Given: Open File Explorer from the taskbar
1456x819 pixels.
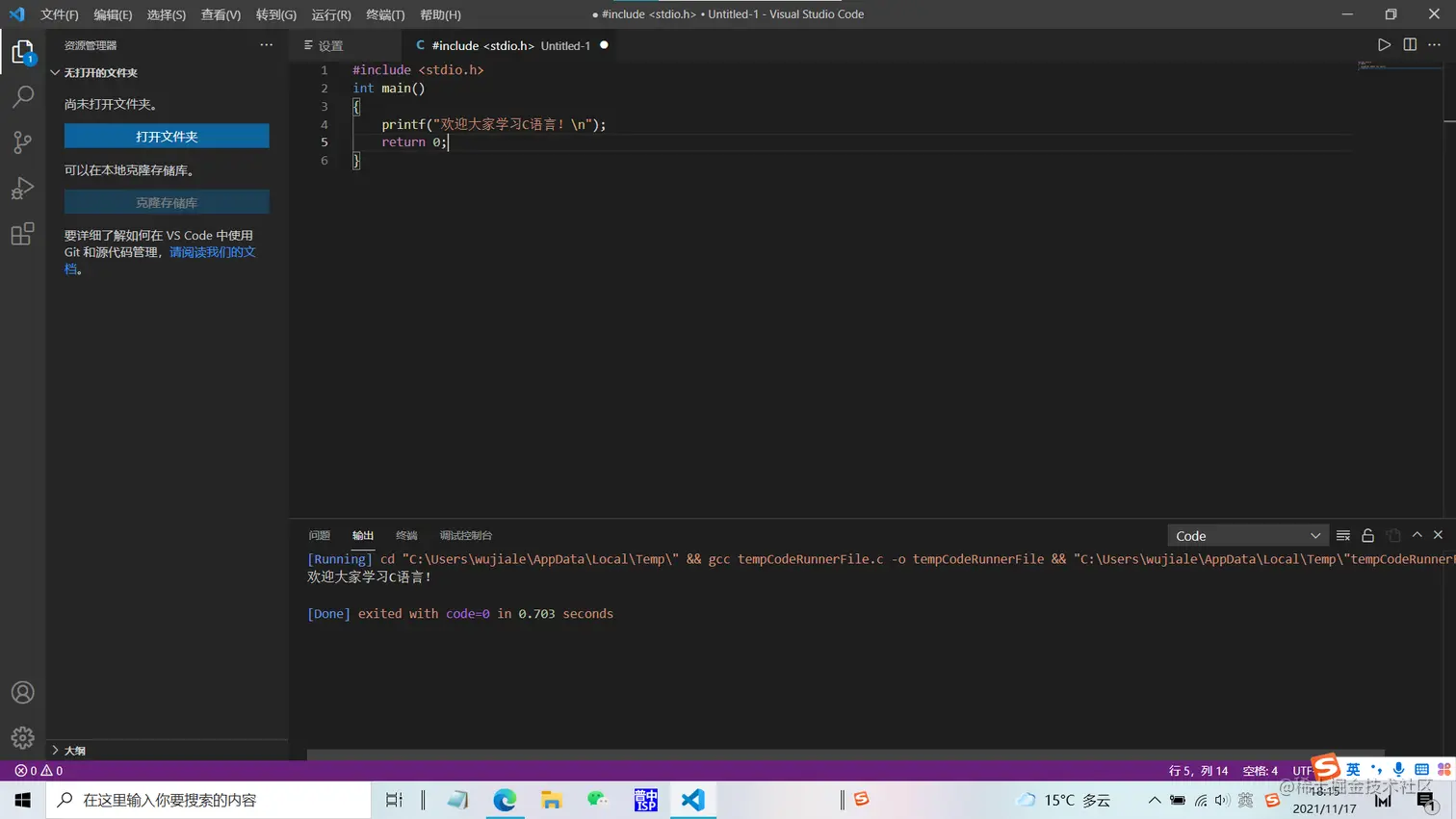Looking at the screenshot, I should coord(552,800).
